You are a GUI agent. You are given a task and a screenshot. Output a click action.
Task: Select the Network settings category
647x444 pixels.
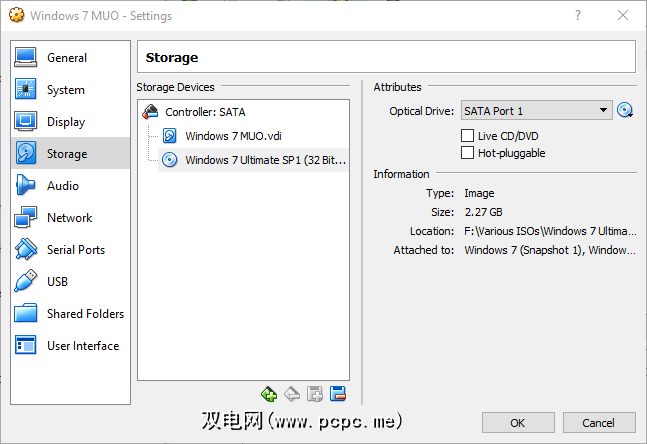[69, 218]
